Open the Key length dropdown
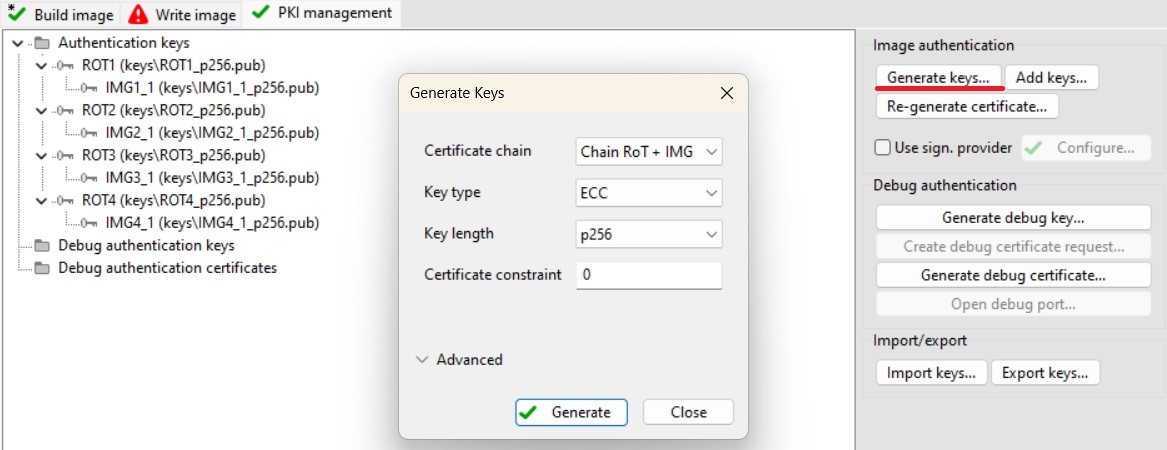 648,234
